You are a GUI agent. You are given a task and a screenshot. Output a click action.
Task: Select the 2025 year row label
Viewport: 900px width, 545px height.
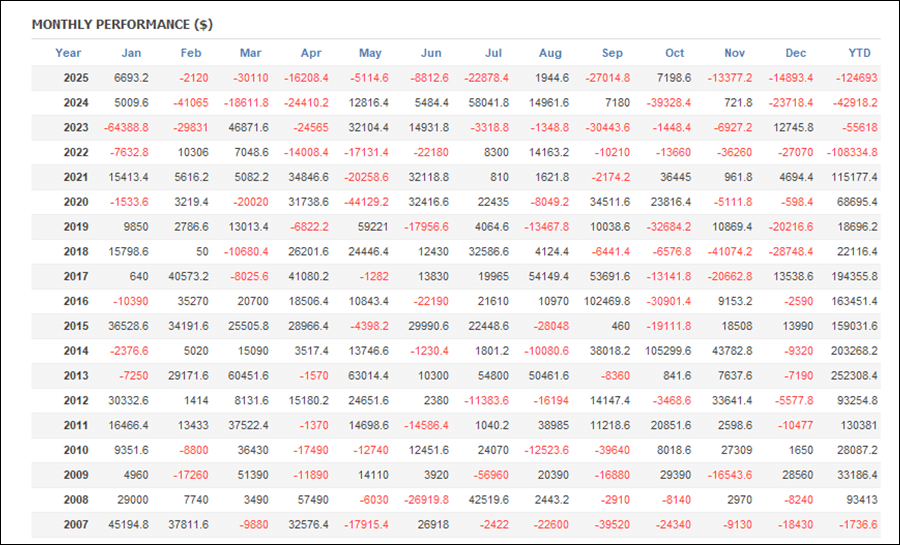pyautogui.click(x=75, y=78)
